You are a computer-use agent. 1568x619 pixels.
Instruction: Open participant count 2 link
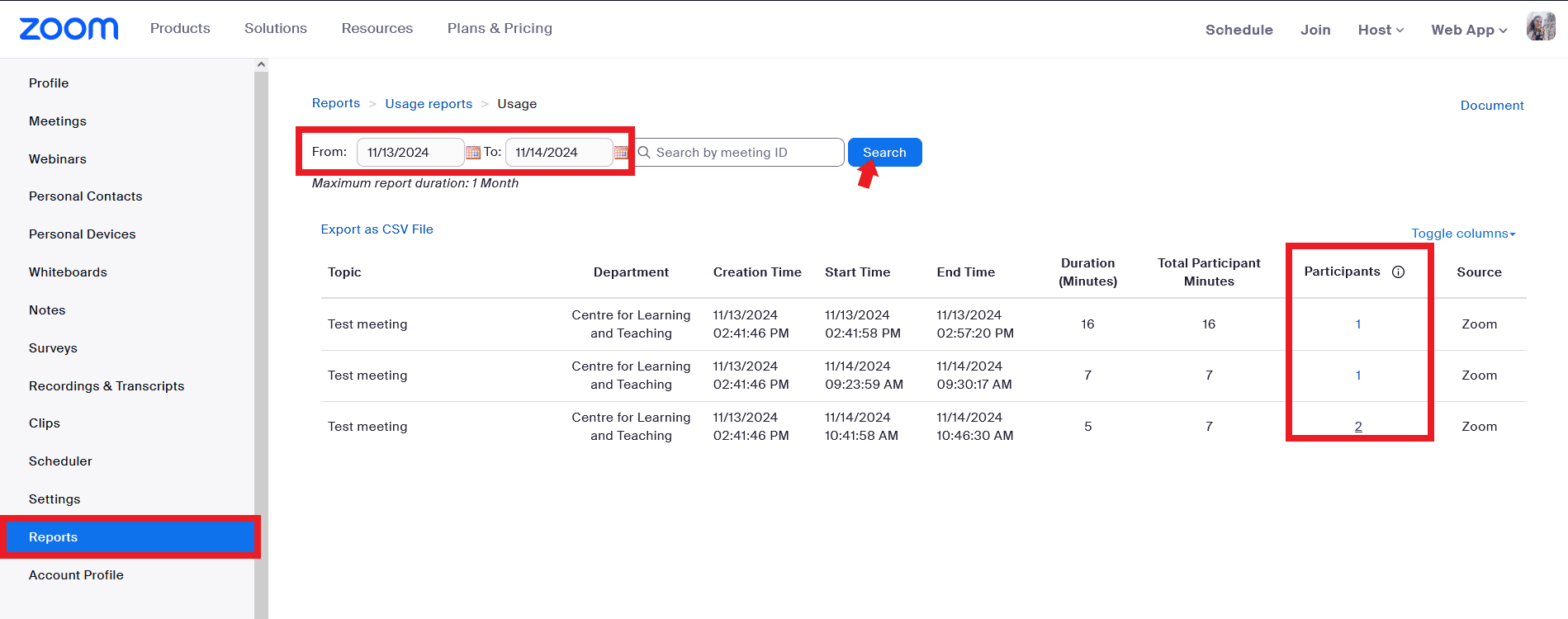[x=1357, y=427]
